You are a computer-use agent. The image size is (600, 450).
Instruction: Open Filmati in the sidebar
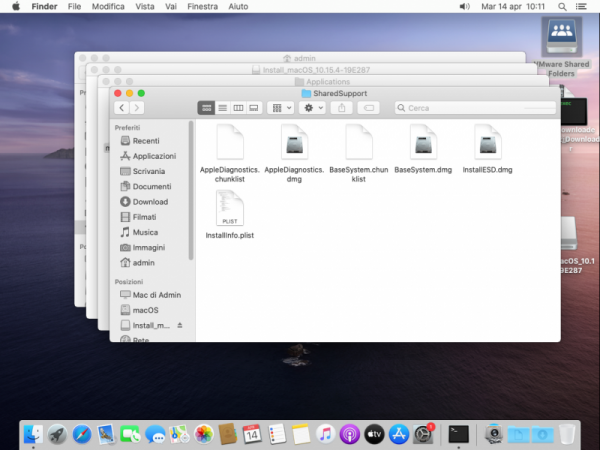pyautogui.click(x=138, y=217)
